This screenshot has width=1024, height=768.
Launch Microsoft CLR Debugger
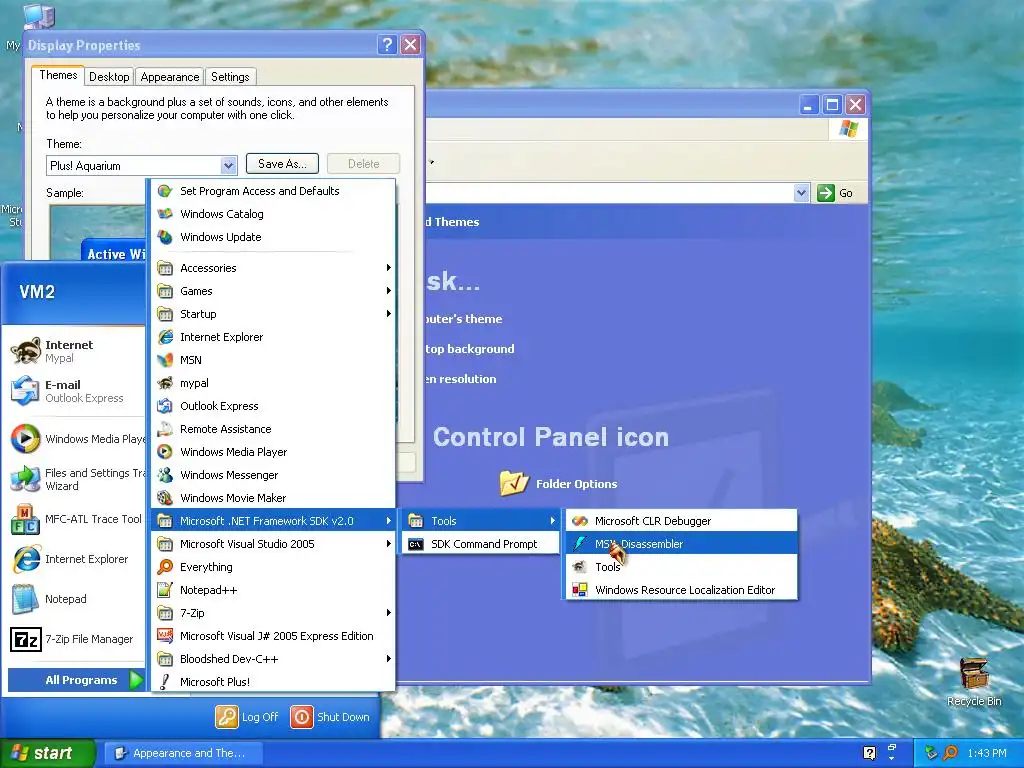coord(682,520)
